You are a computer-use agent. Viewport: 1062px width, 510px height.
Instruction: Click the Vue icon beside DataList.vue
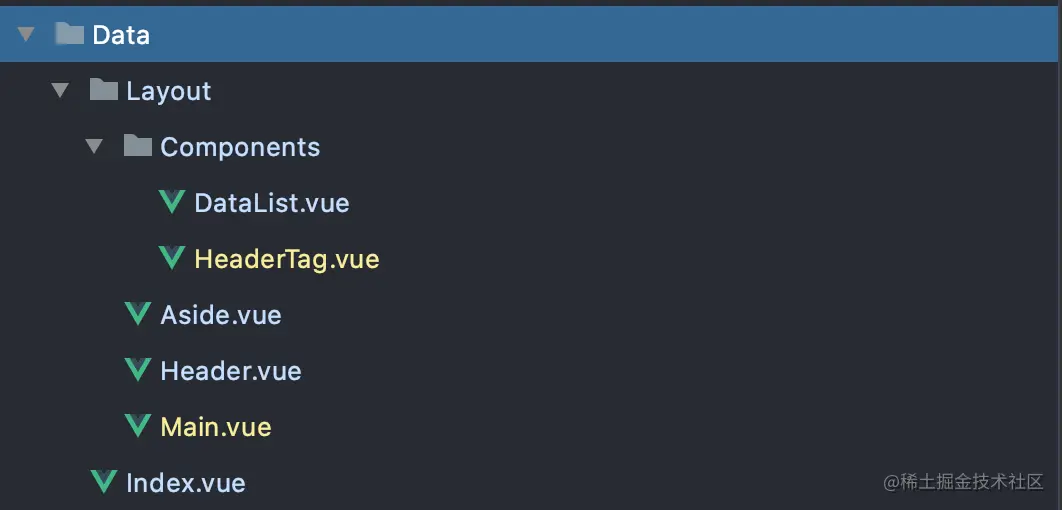(x=172, y=202)
